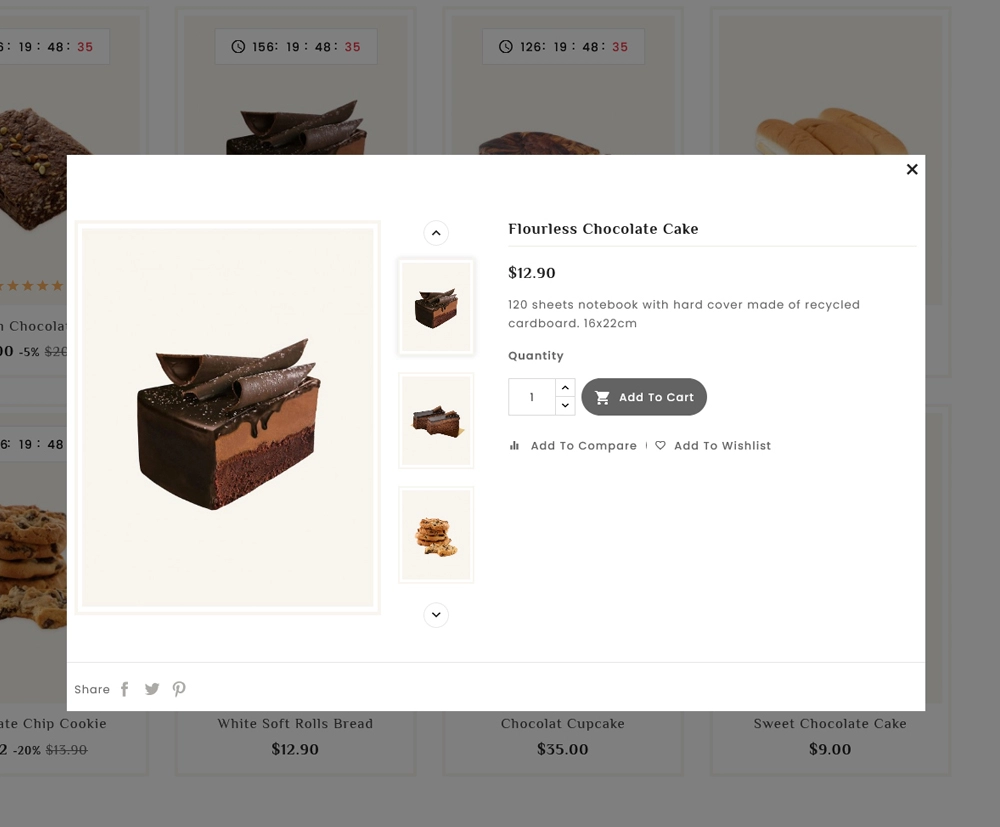Click the quantity input field
Image resolution: width=1000 pixels, height=827 pixels.
[x=532, y=397]
